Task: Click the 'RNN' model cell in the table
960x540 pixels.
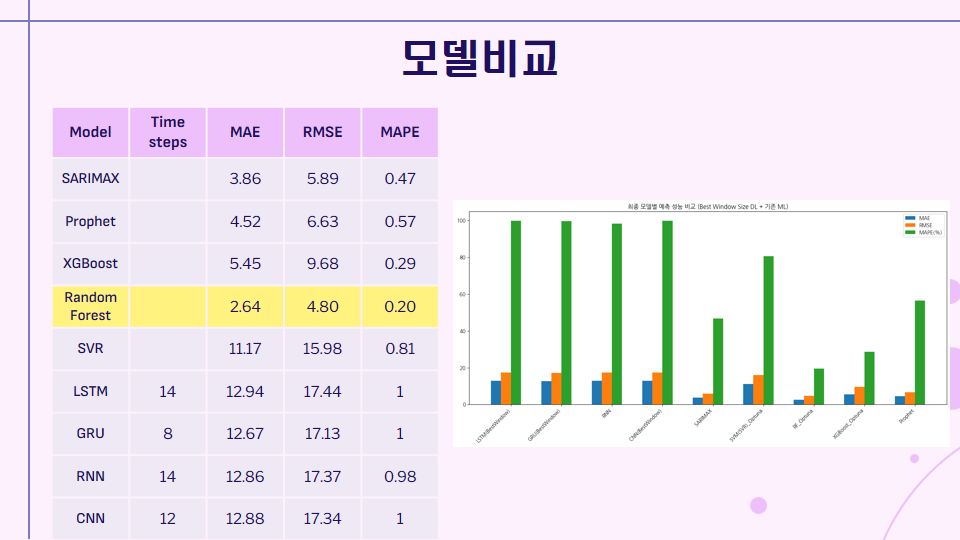Action: [91, 476]
